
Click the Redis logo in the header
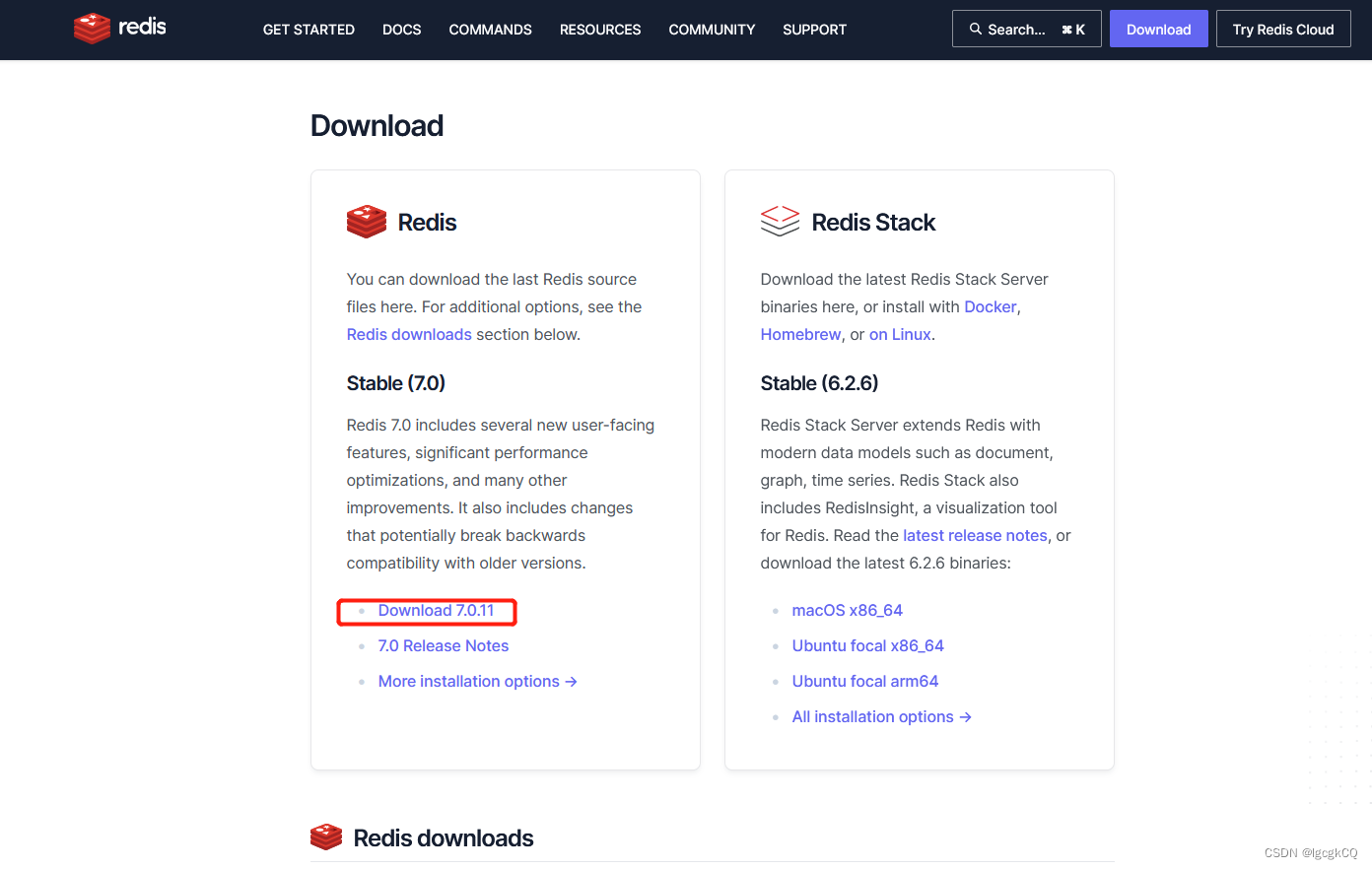click(x=120, y=29)
